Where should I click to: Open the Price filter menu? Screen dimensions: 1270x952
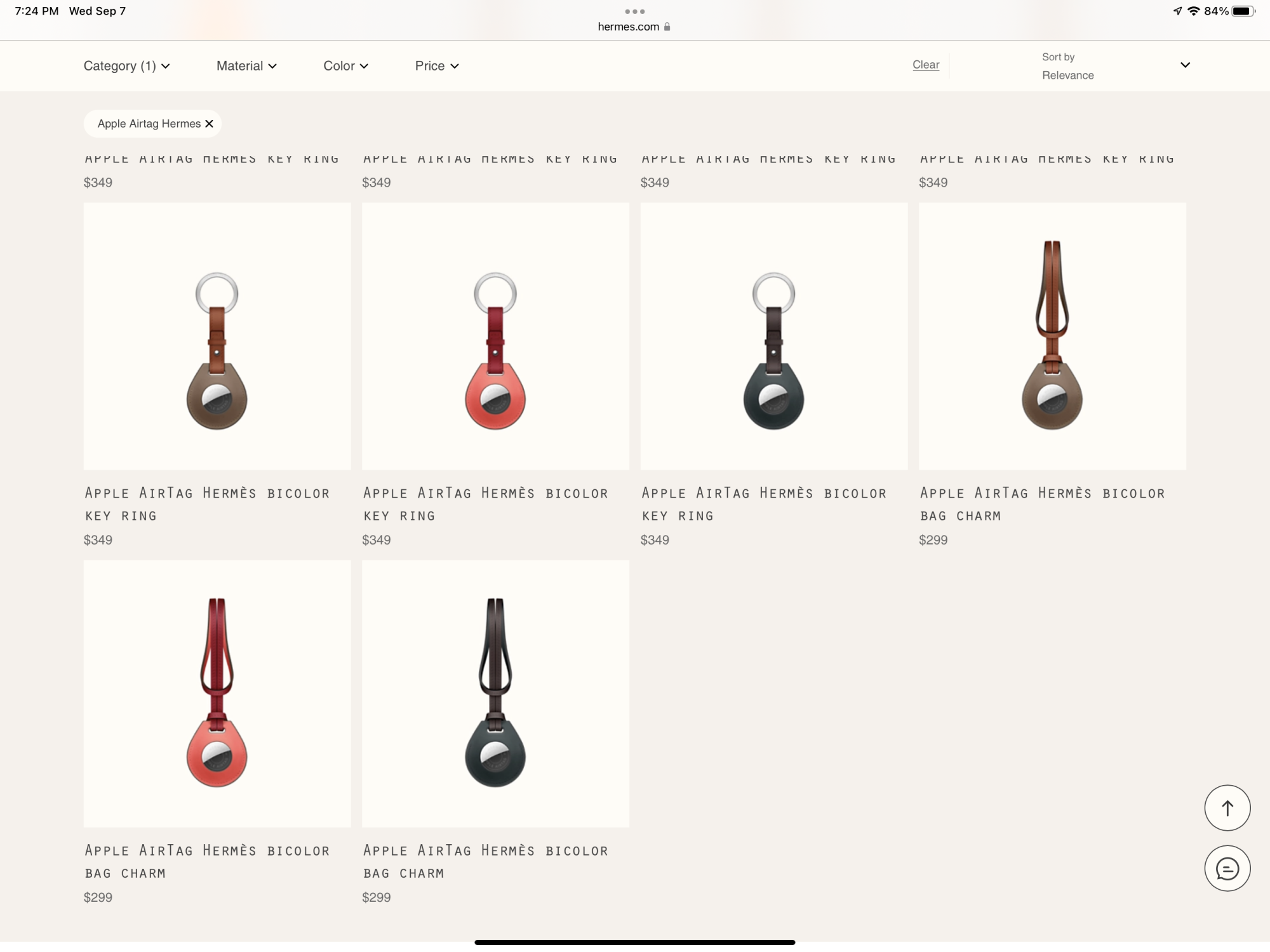[437, 66]
